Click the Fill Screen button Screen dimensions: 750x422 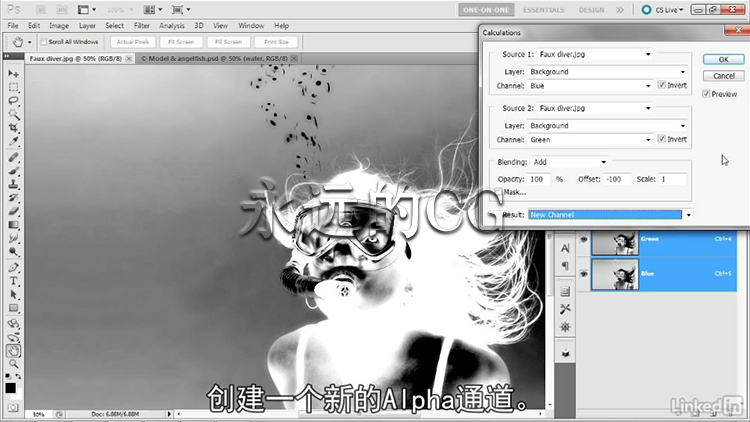(x=229, y=42)
